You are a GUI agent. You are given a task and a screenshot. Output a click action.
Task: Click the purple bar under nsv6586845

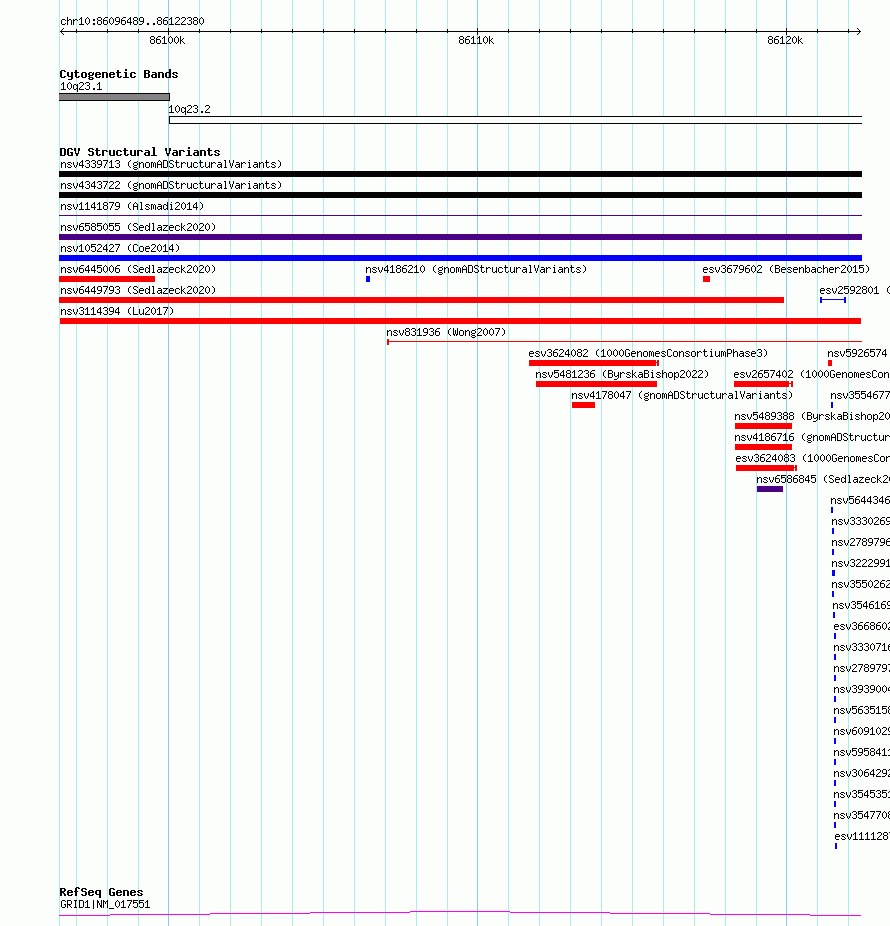pyautogui.click(x=770, y=489)
